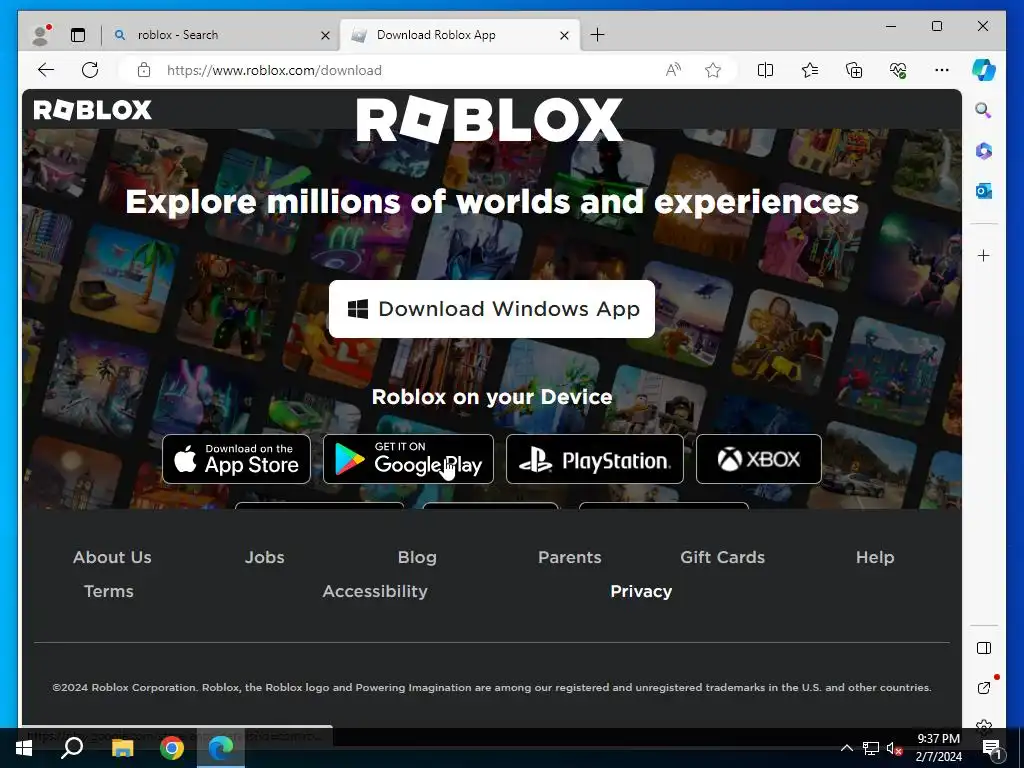Open the Parents footer link
1024x768 pixels.
click(569, 557)
